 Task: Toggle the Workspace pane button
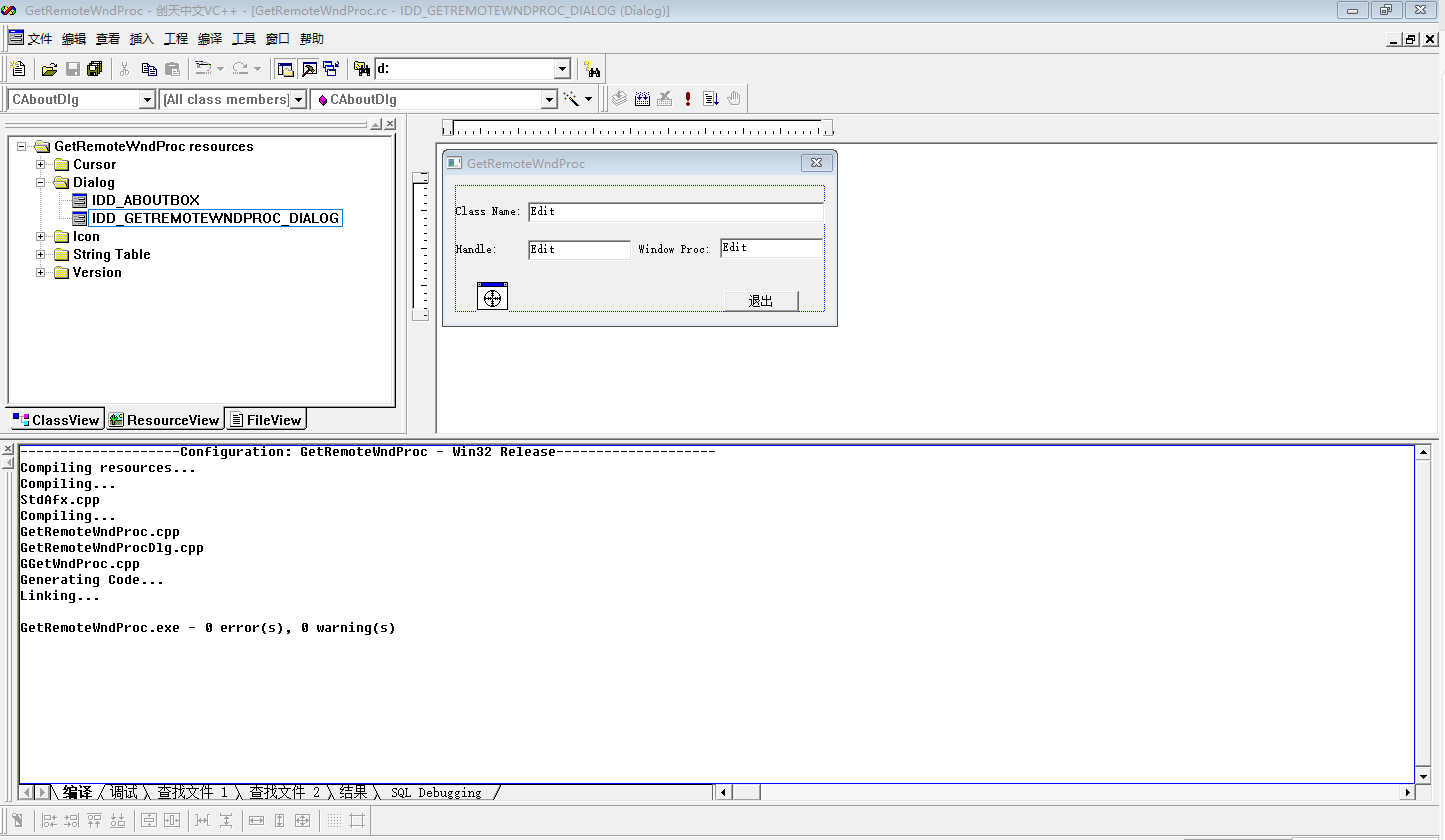285,69
